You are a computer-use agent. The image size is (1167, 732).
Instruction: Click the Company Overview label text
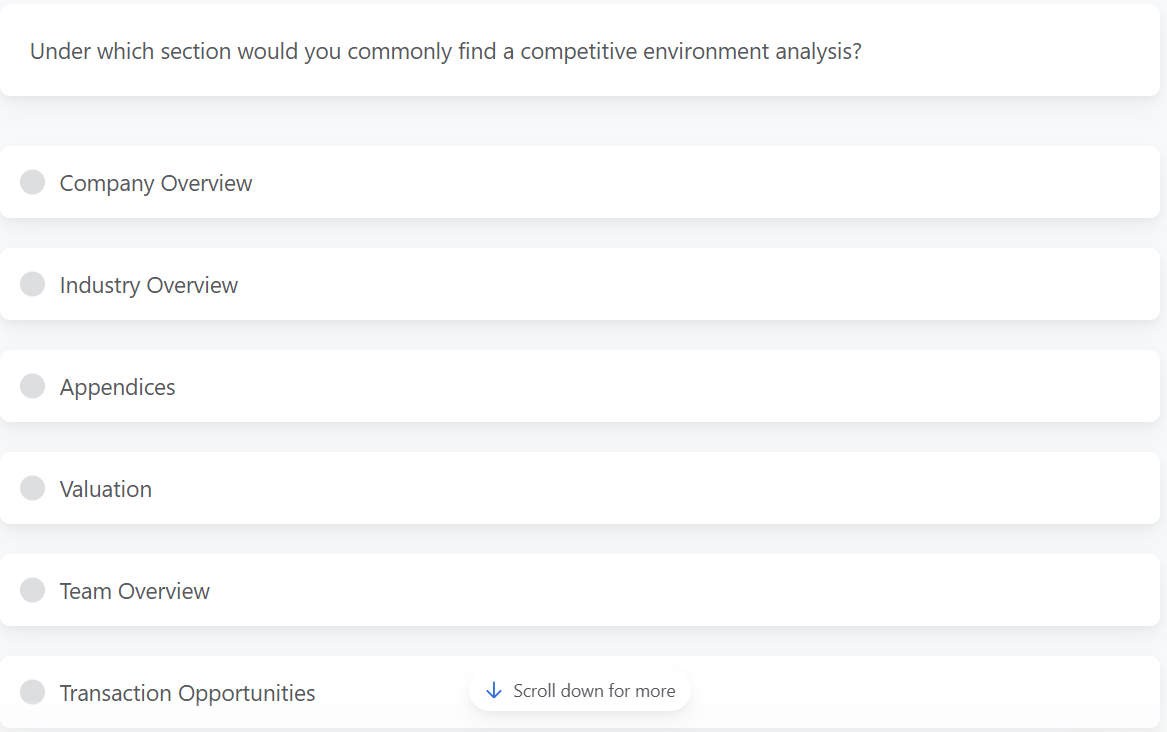(155, 182)
